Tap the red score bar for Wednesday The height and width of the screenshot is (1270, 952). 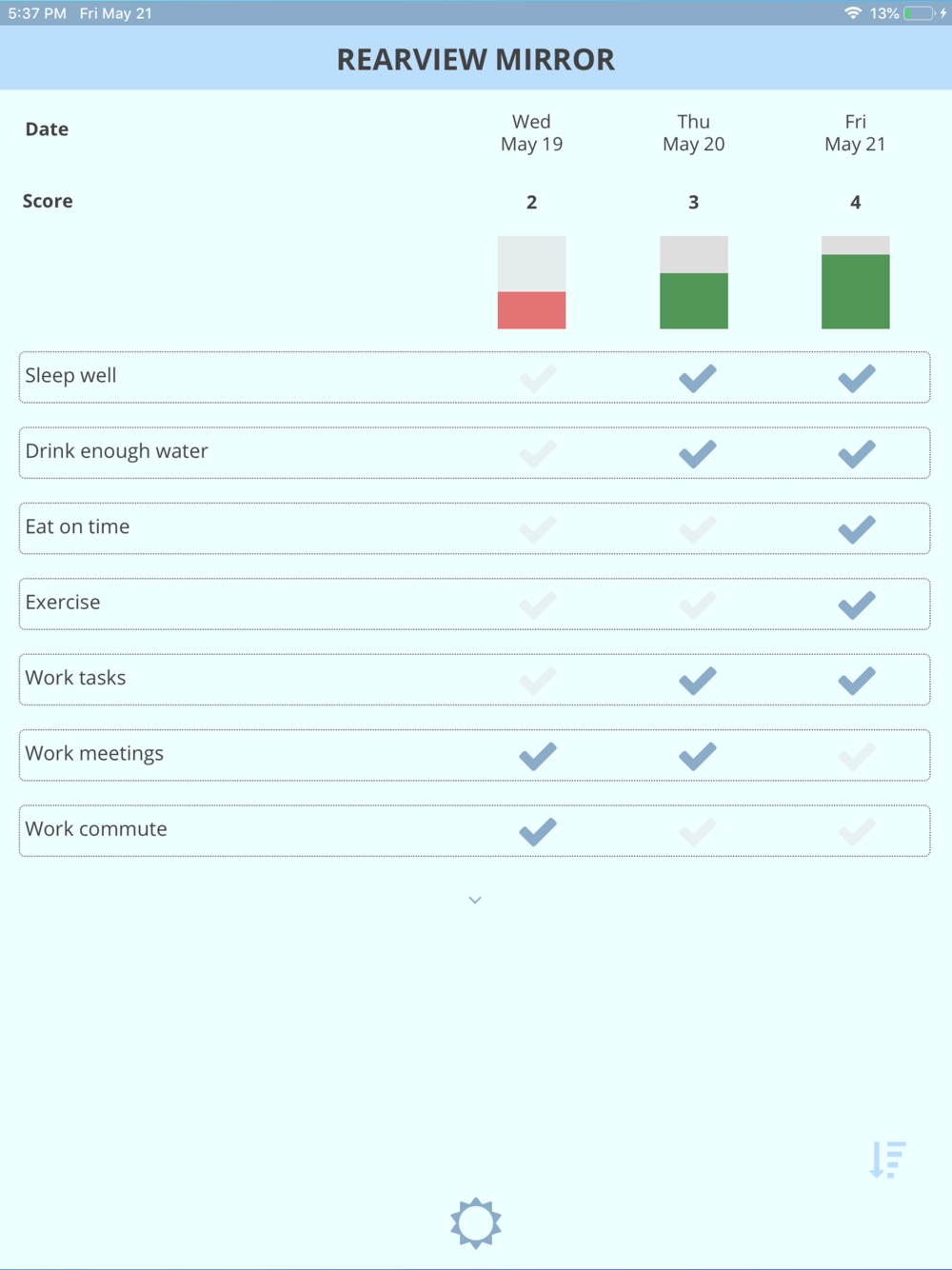[x=531, y=310]
